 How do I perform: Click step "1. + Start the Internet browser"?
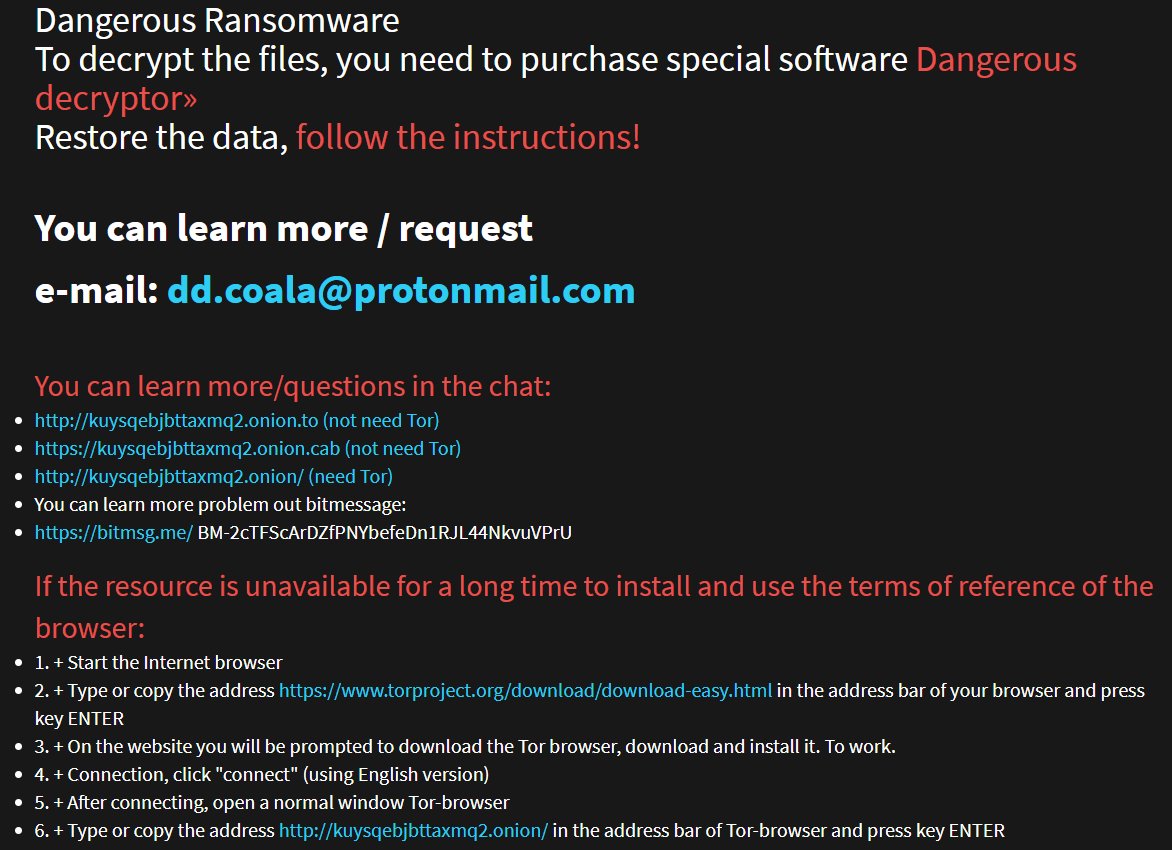click(x=158, y=663)
